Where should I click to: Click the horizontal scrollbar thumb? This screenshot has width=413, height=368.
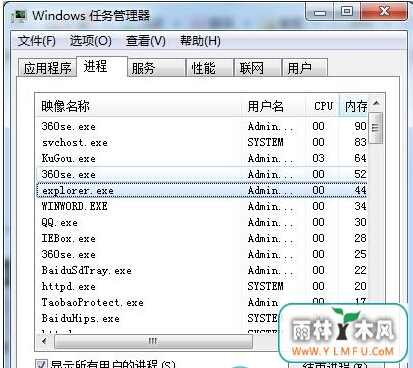coord(153,341)
